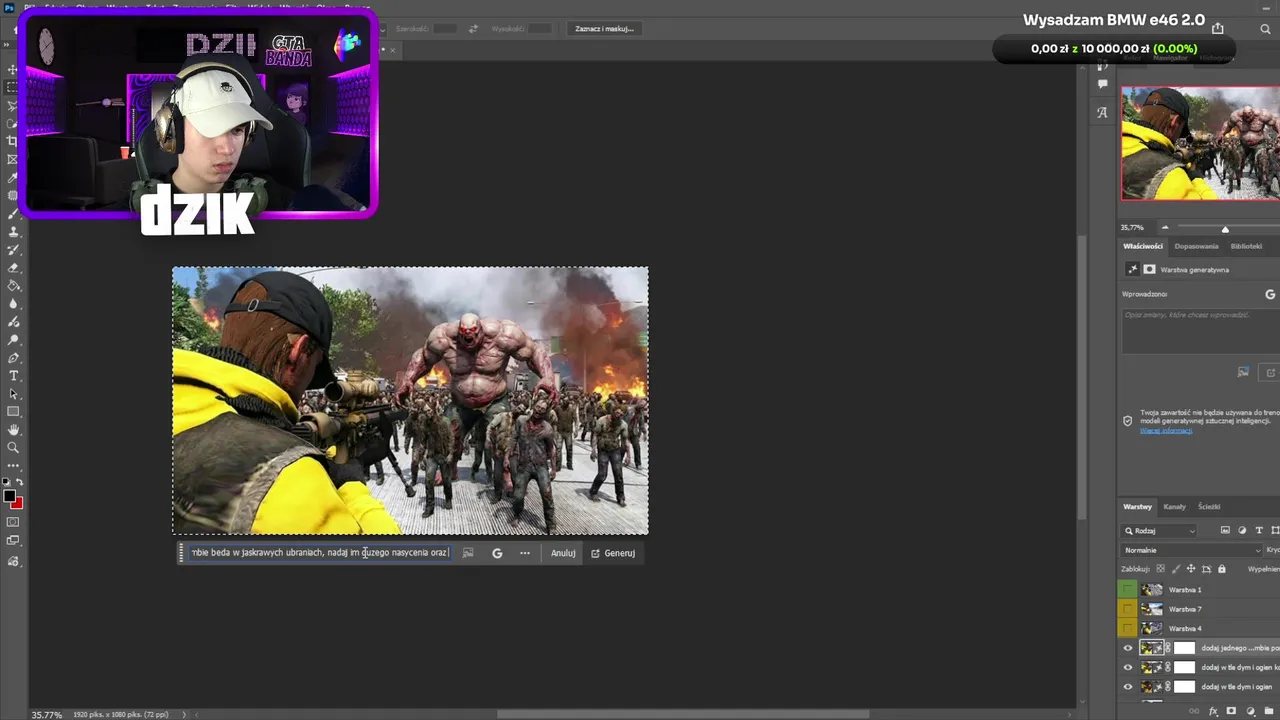Hide 'dodaj w tle dym i ogien ko' layer

tap(1128, 667)
